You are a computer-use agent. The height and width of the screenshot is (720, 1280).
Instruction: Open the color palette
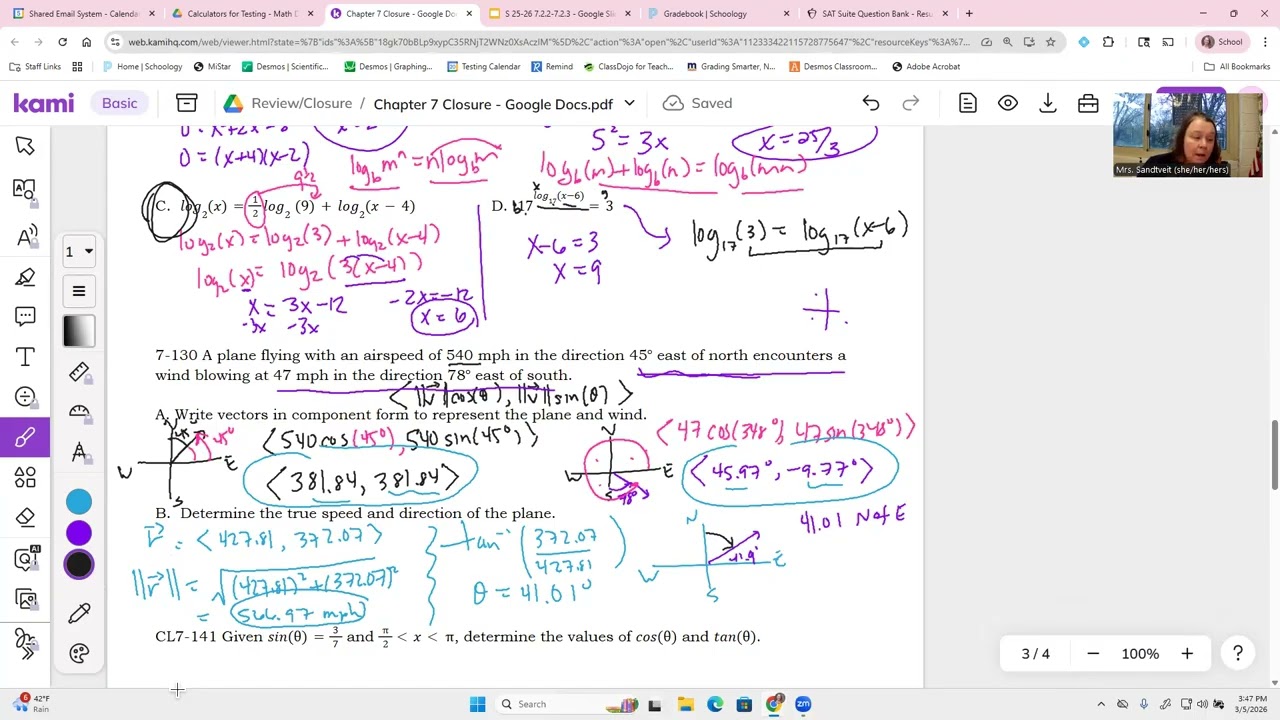79,653
